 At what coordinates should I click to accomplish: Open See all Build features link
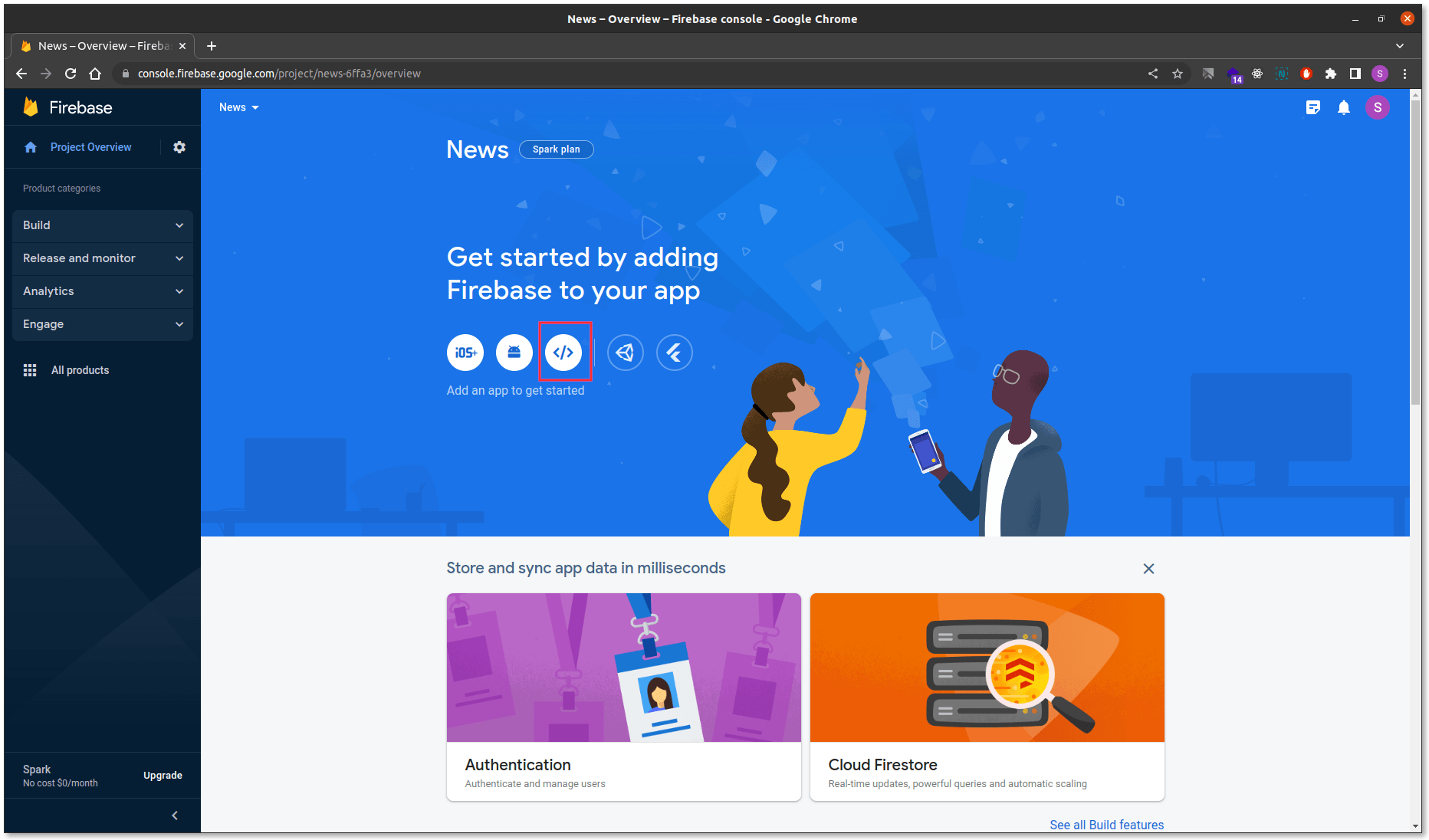[1106, 825]
